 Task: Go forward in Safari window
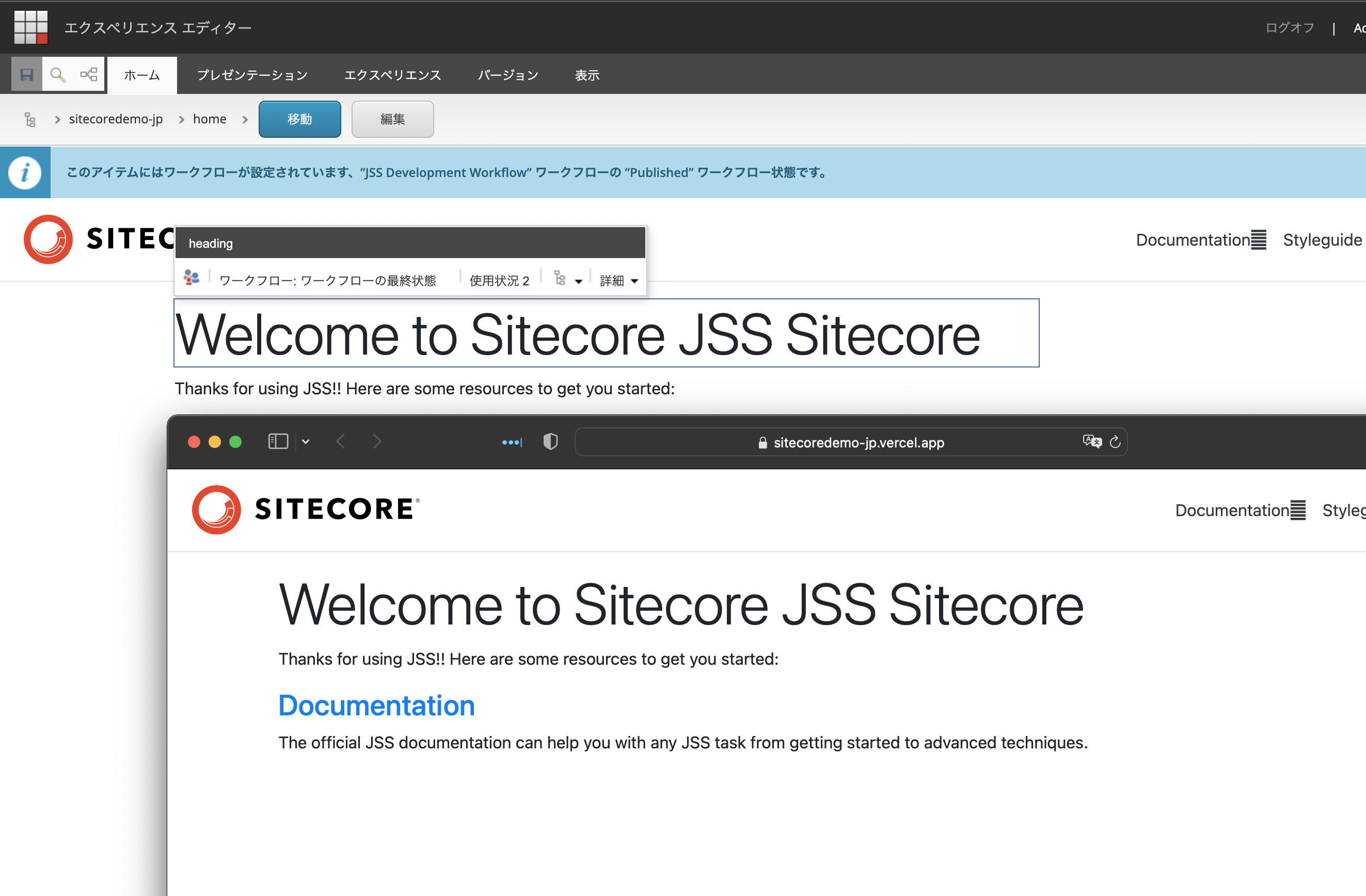click(x=376, y=441)
